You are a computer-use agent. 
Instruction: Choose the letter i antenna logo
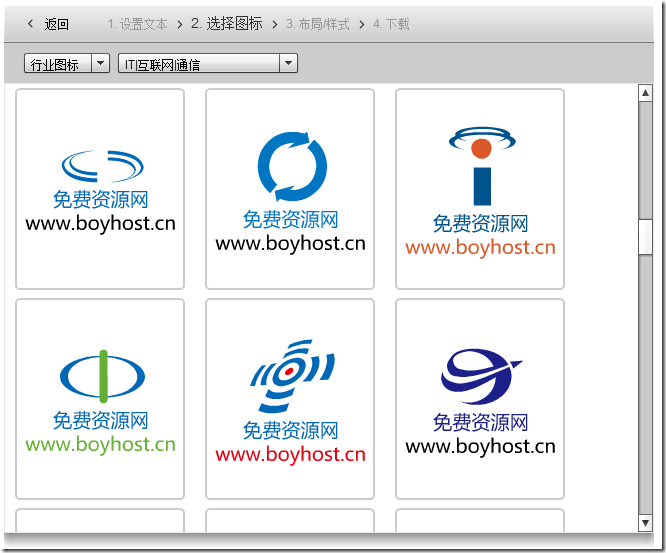click(x=480, y=189)
